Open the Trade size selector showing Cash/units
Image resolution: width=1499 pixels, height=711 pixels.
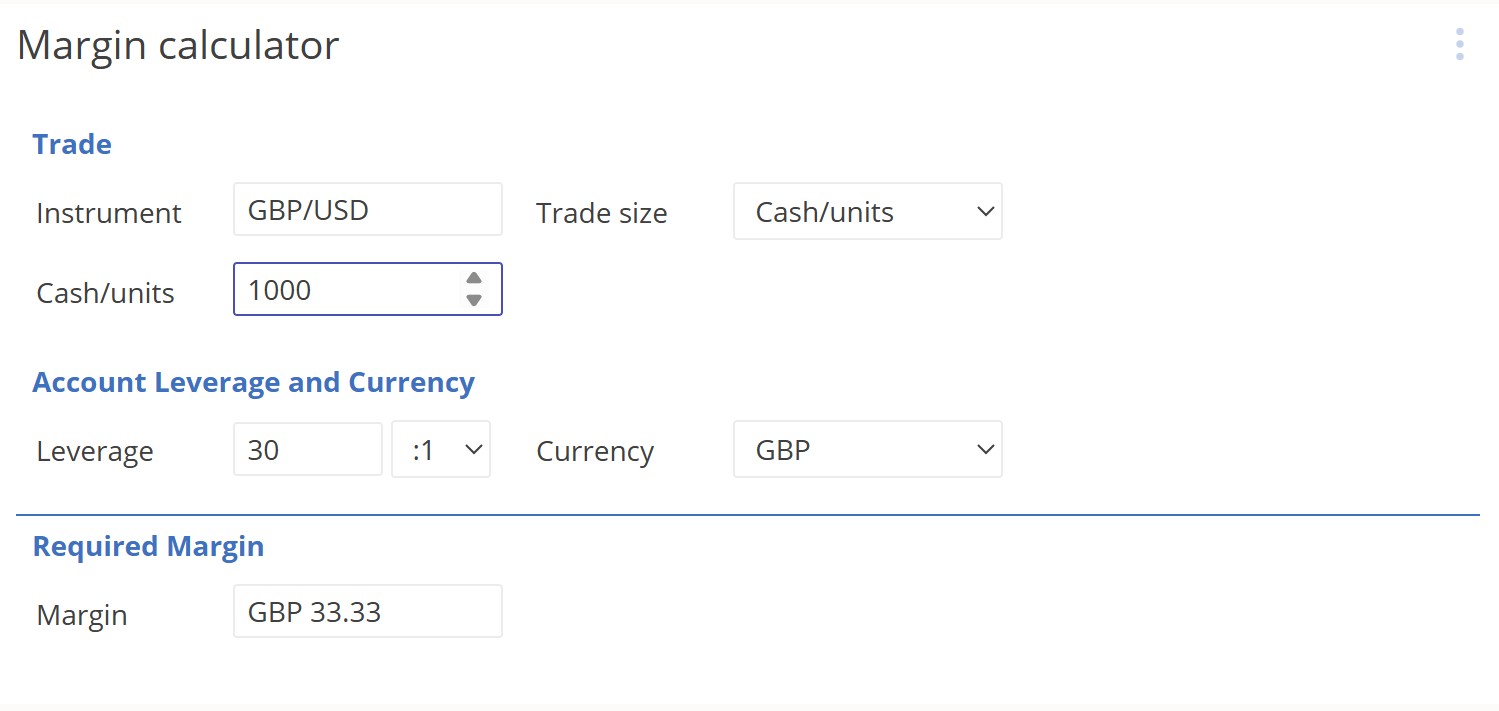coord(866,211)
